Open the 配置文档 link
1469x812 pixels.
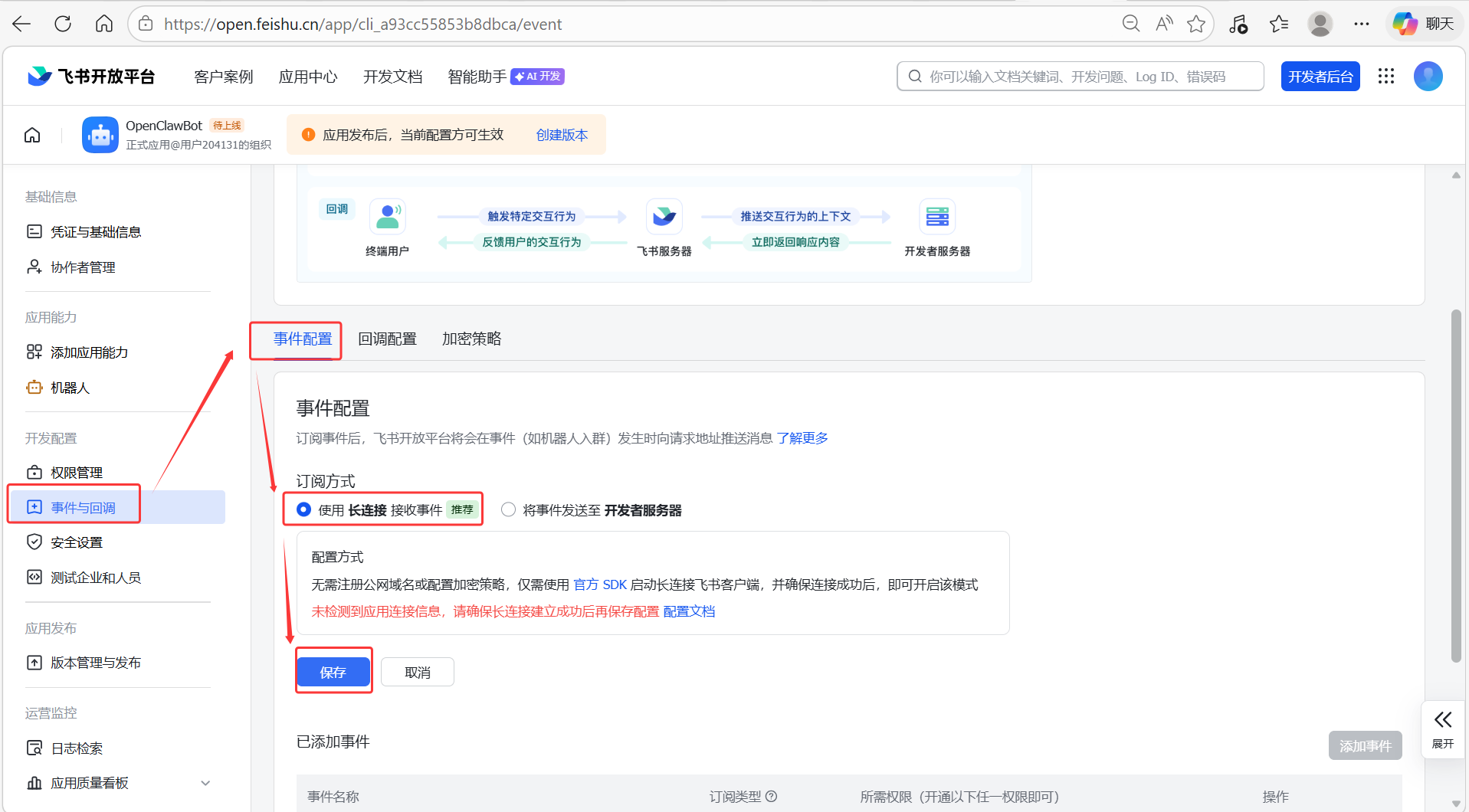[689, 611]
